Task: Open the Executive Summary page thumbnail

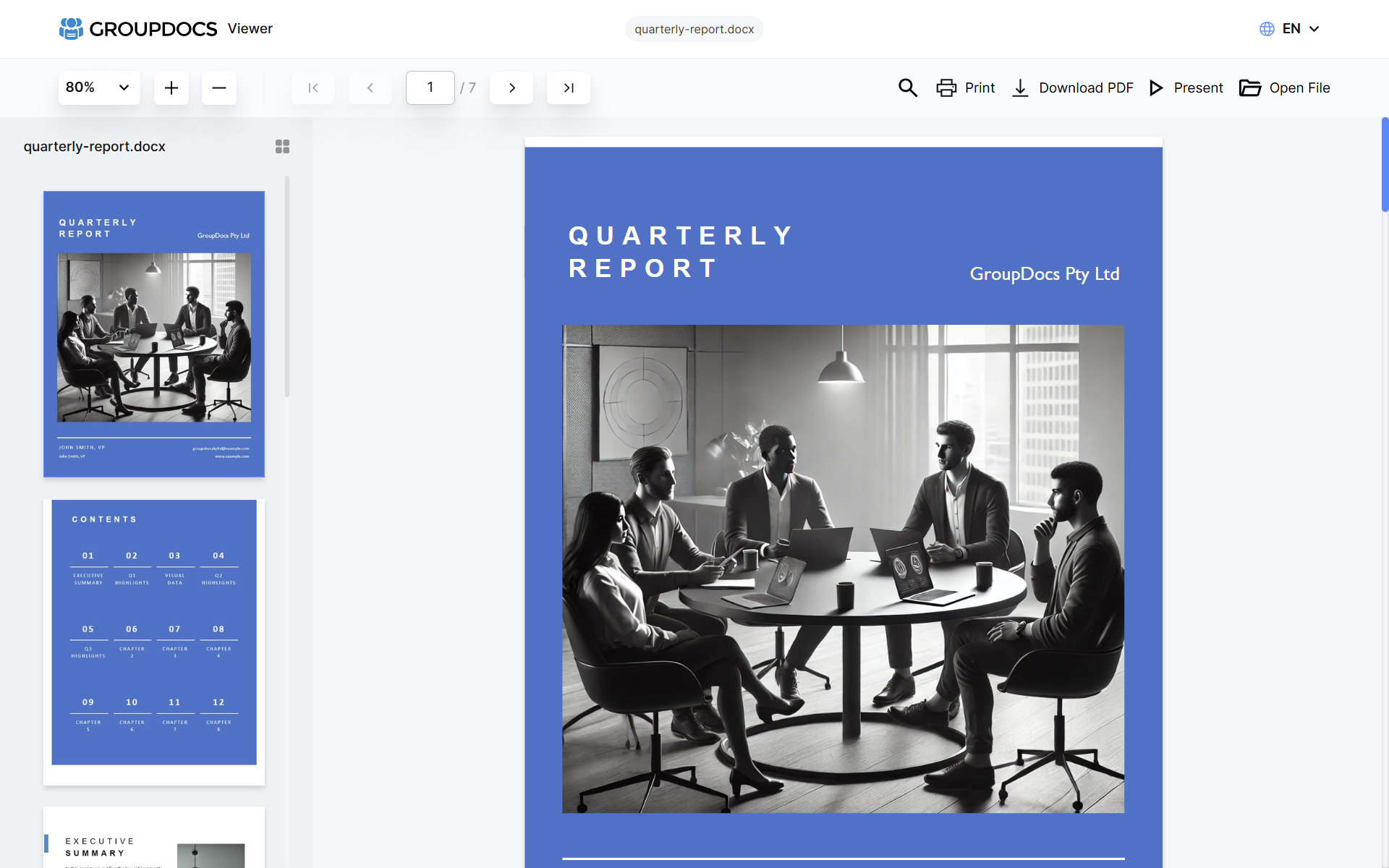Action: click(x=154, y=839)
